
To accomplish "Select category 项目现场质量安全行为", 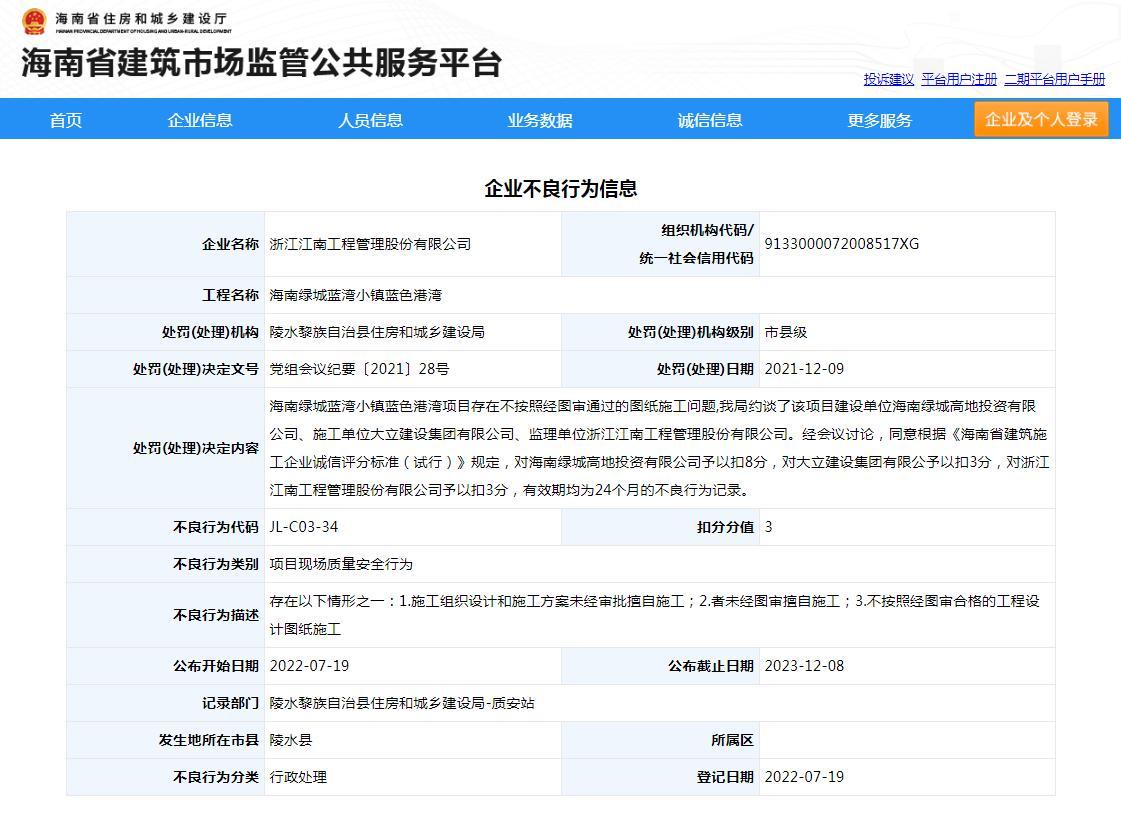I will 341,565.
